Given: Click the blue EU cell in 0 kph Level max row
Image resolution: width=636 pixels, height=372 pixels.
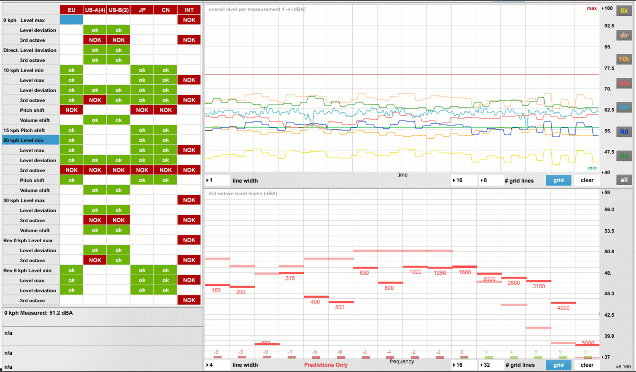Looking at the screenshot, I should point(71,20).
